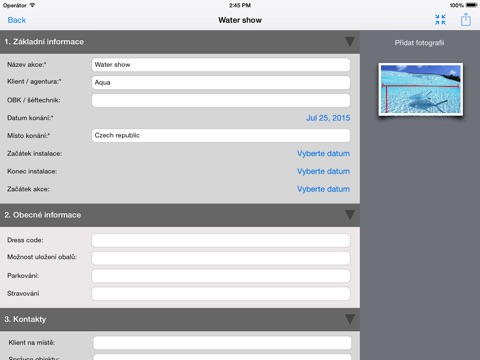
Task: Edit the Klient / agentura field
Action: (221, 82)
